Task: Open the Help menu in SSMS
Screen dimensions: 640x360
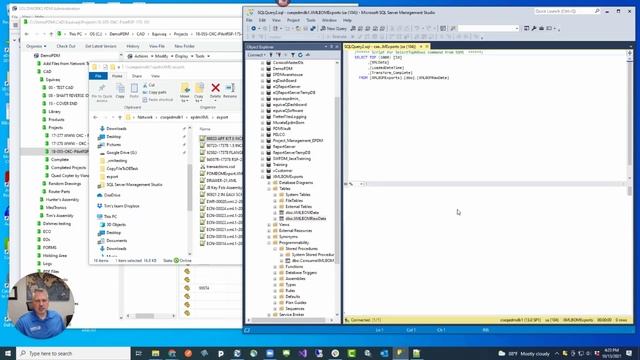Action: pyautogui.click(x=347, y=20)
